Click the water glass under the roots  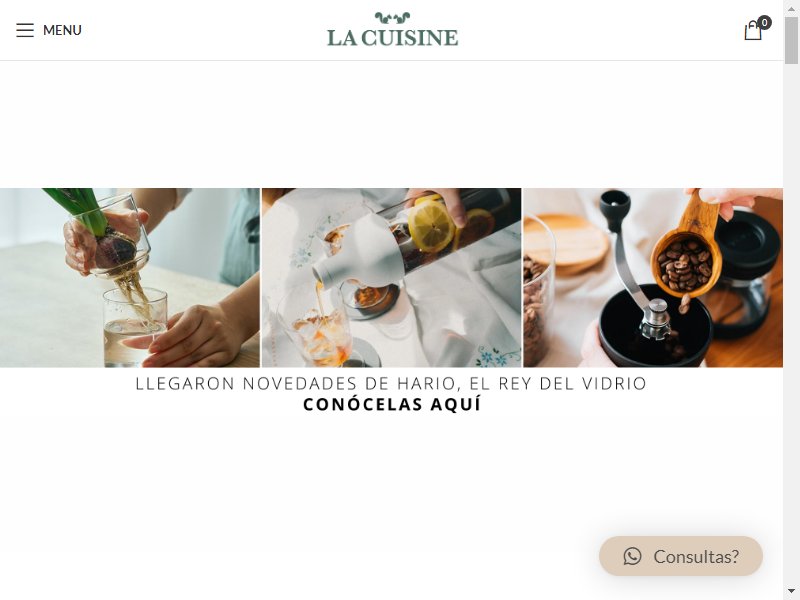tap(135, 327)
